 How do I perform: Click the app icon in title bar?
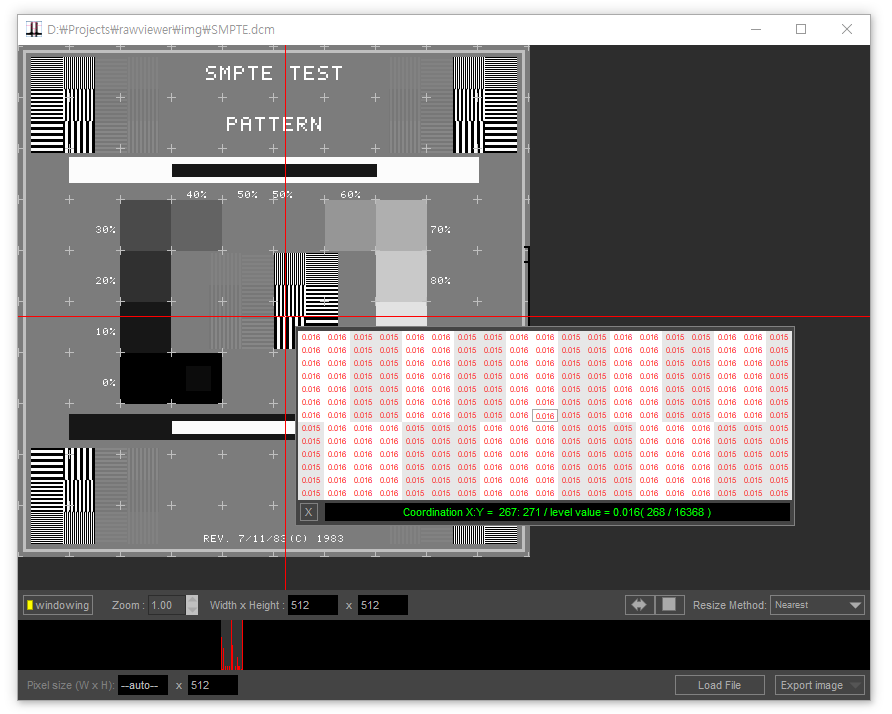pyautogui.click(x=34, y=29)
